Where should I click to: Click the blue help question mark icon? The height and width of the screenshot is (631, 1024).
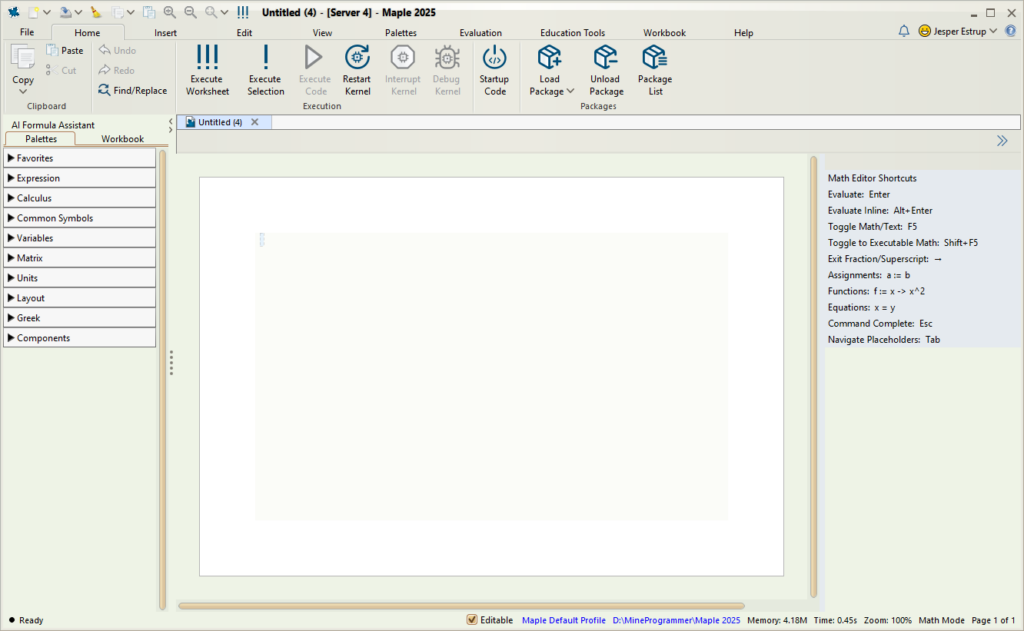pos(1010,31)
